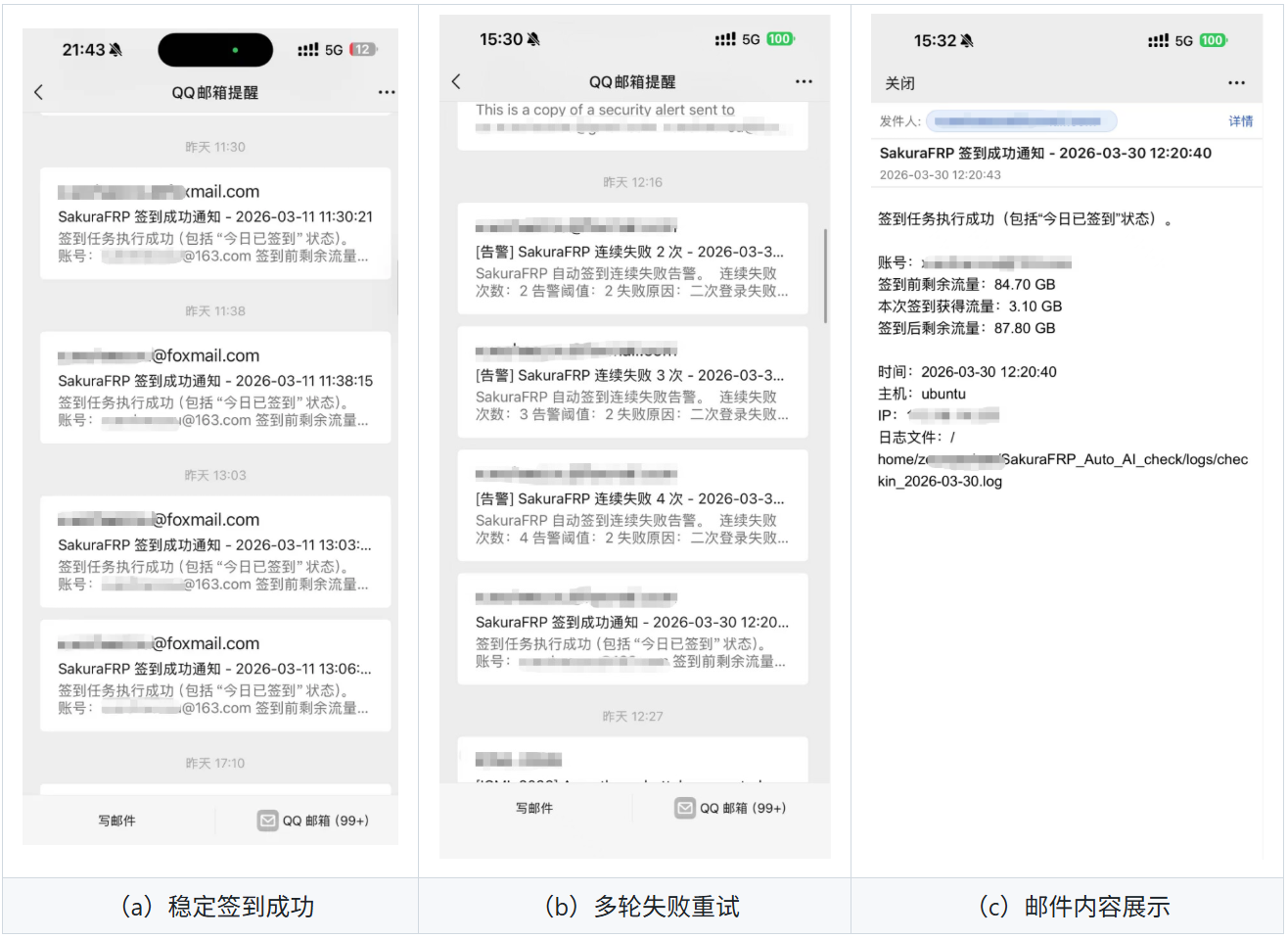Click the 时间: 2026-03-30 12:20:40 line
The image size is (1288, 939).
click(967, 372)
